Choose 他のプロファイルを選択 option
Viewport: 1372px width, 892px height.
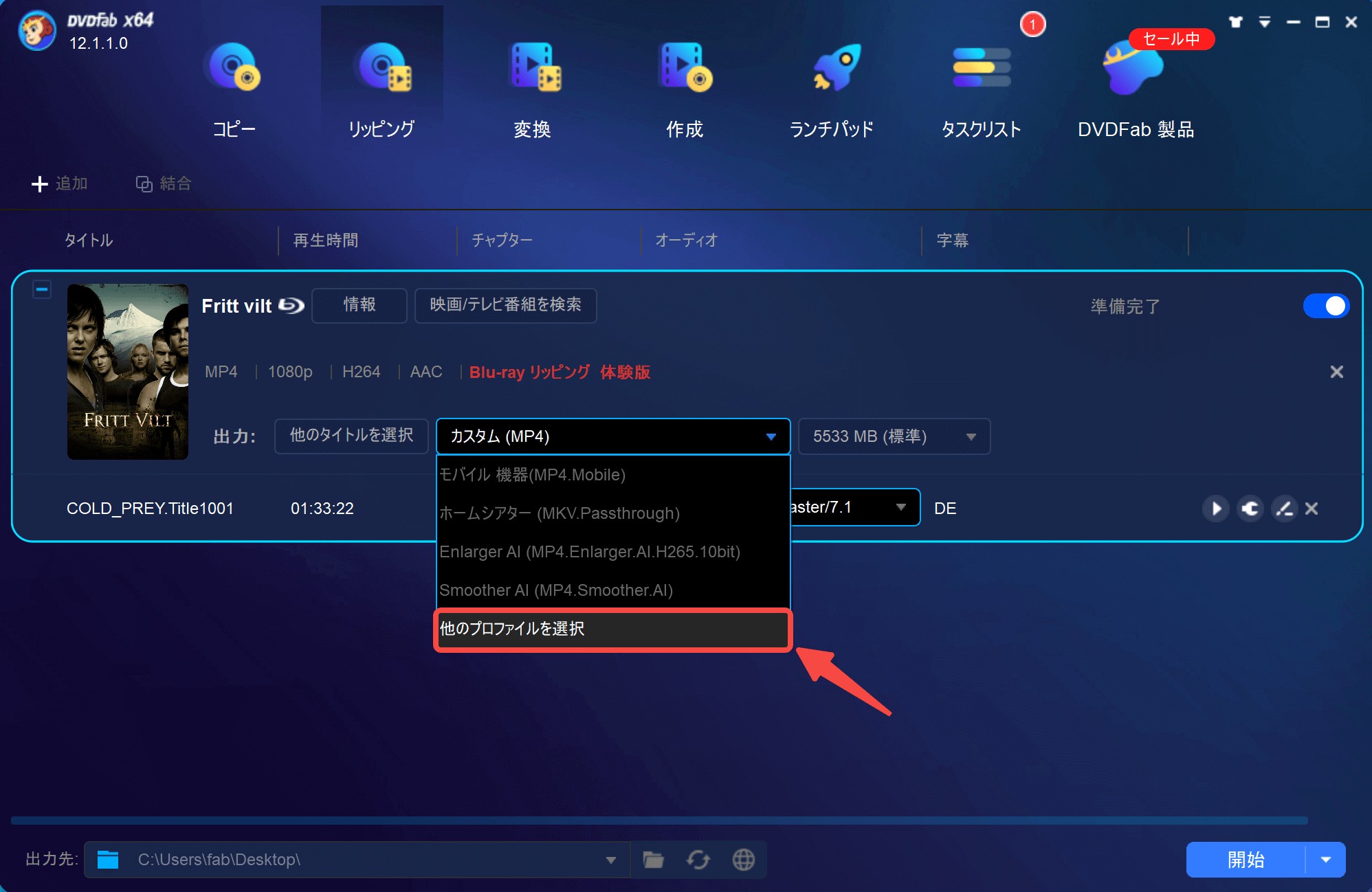click(x=613, y=629)
